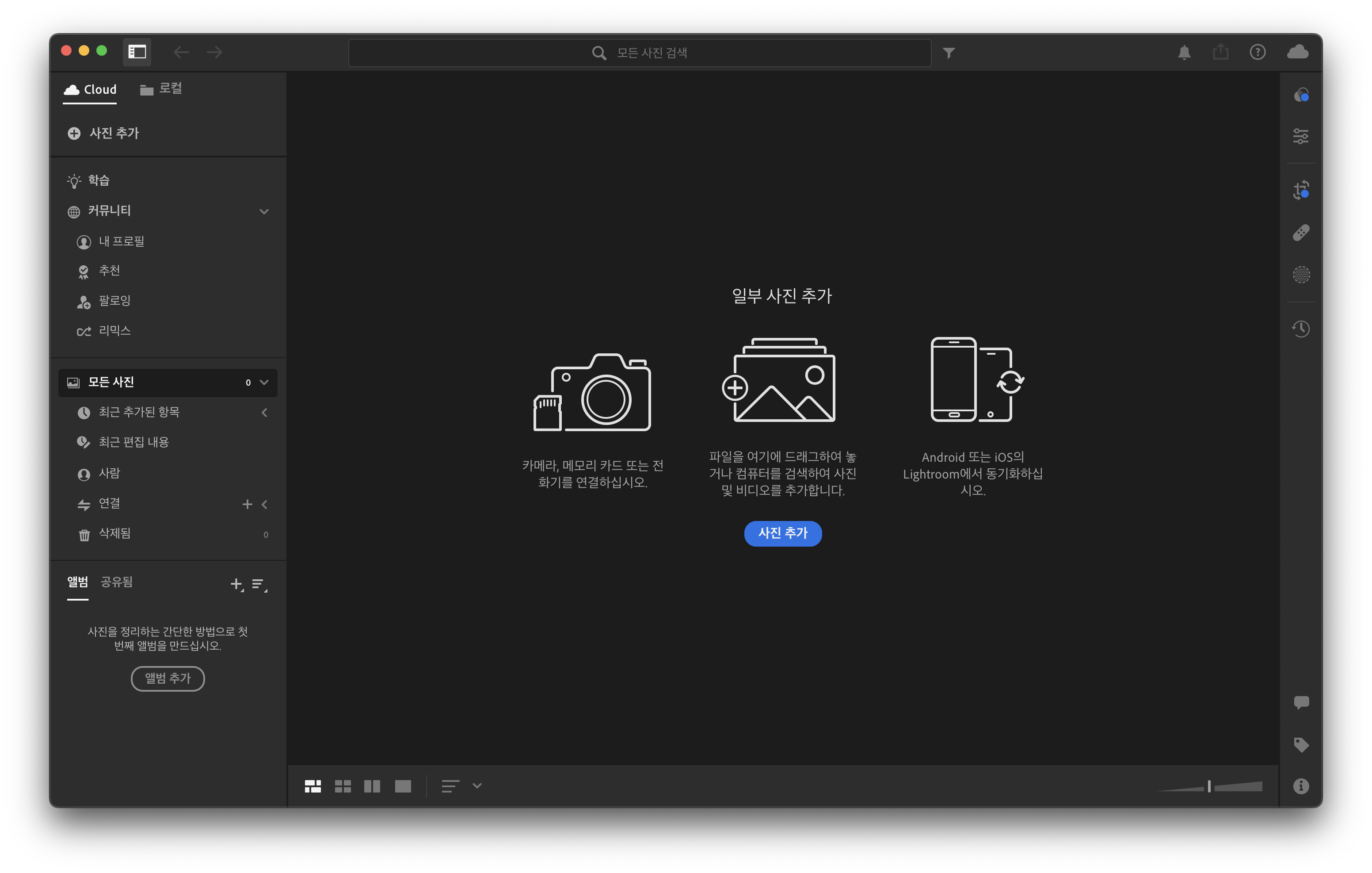Open the notifications bell
1372x873 pixels.
(1184, 53)
